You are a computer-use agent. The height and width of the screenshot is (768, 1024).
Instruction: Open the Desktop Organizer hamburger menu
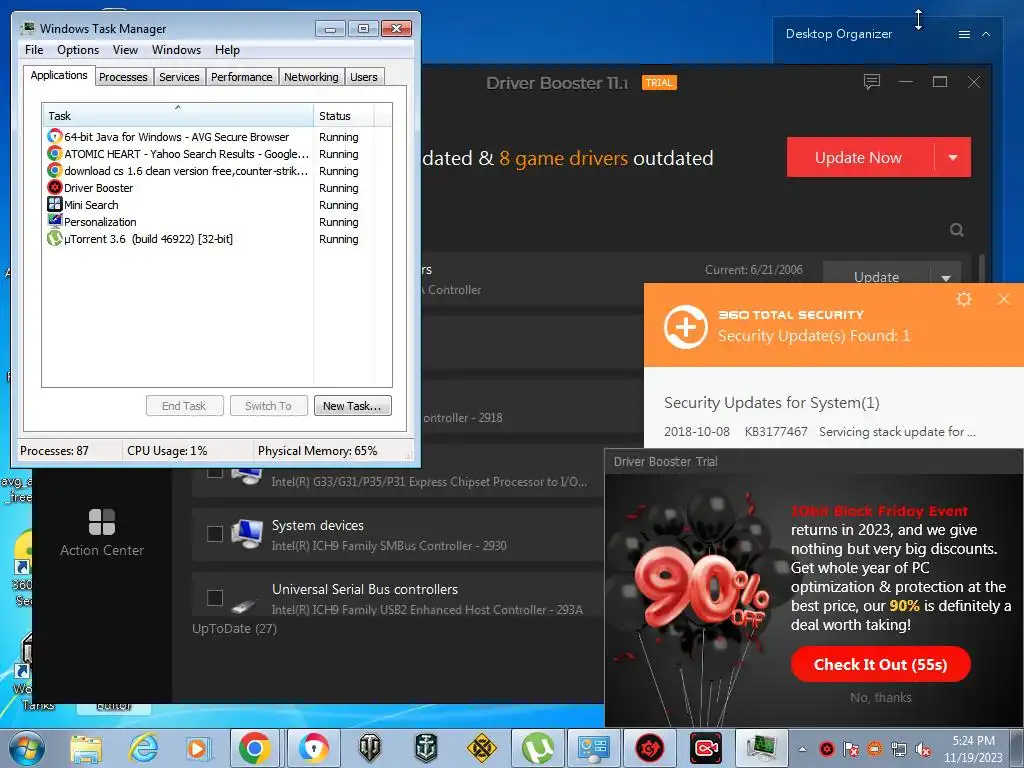[964, 35]
